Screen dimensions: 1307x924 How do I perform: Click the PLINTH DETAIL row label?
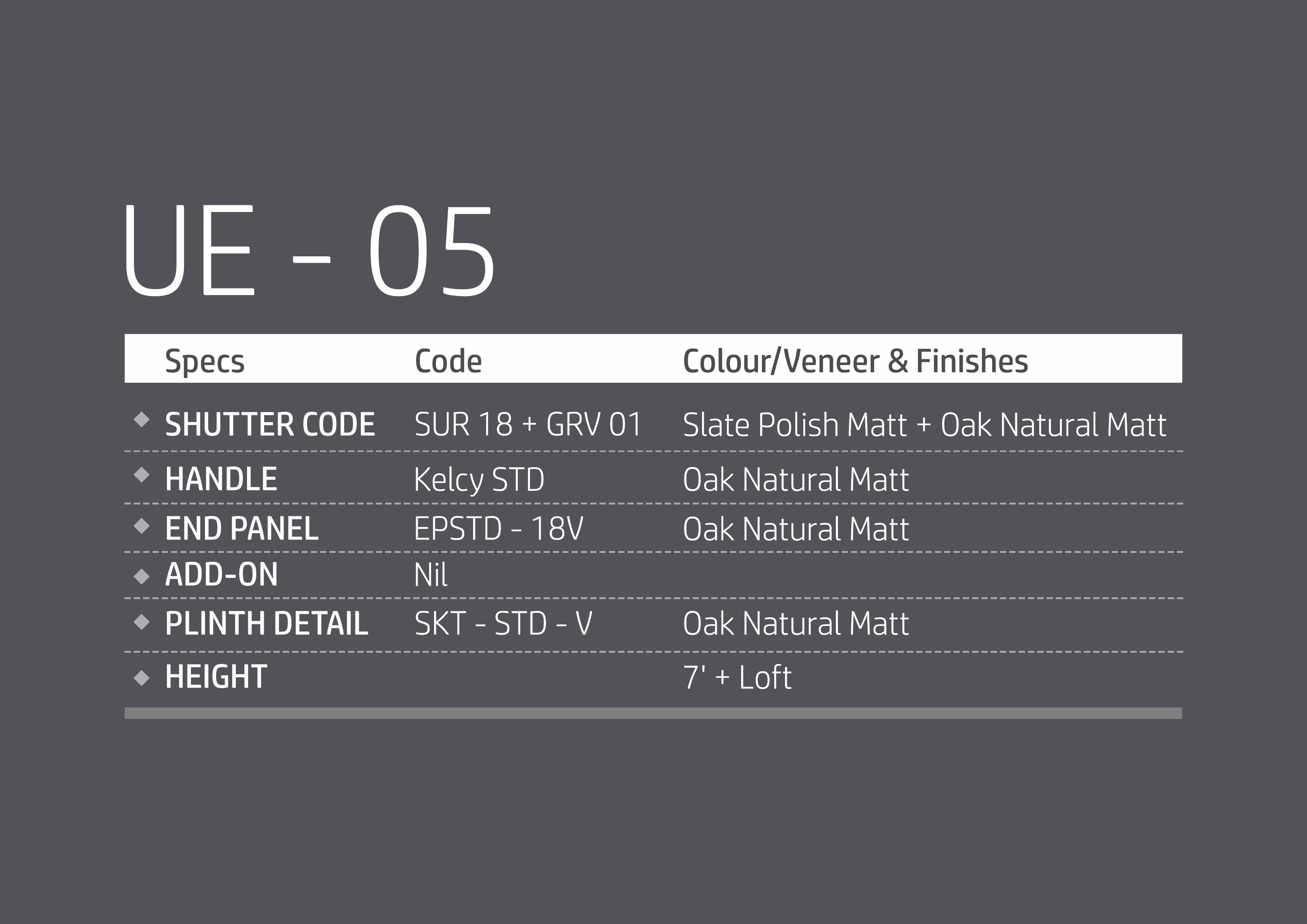(x=266, y=623)
